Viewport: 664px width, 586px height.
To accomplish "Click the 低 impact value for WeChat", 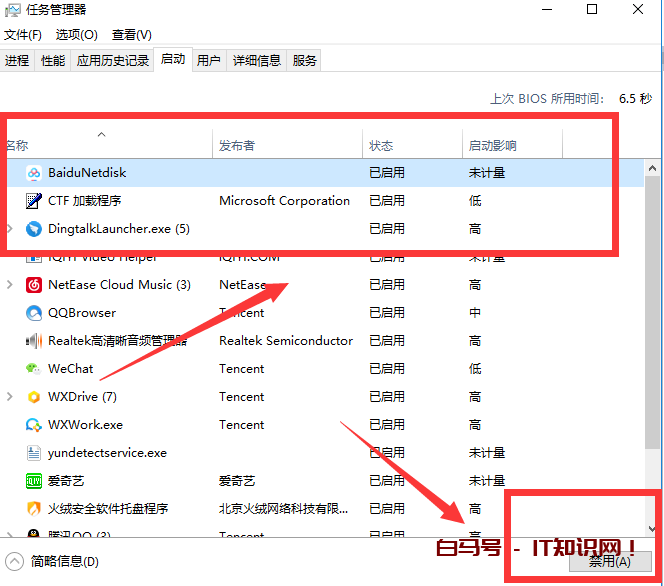I will pos(475,368).
